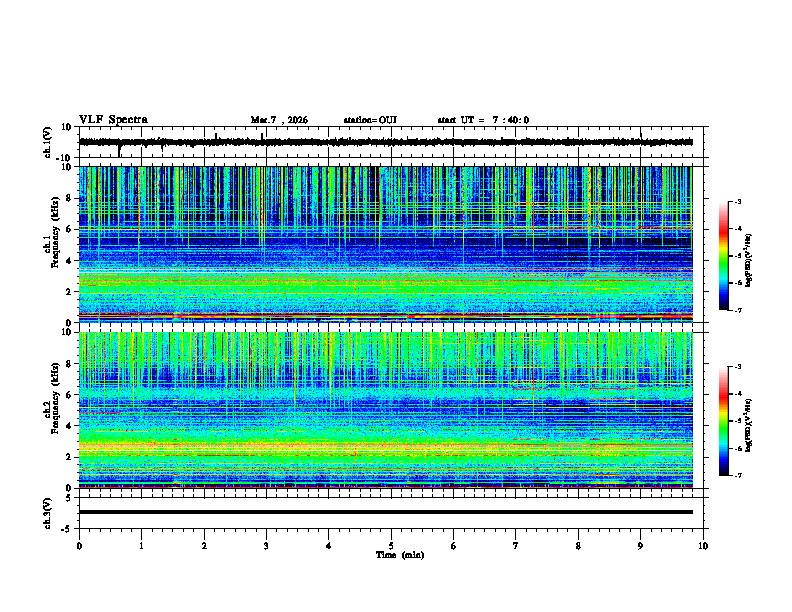Click the lower colorbar 'log(PSD)' label
This screenshot has height=612, width=792.
[x=749, y=425]
